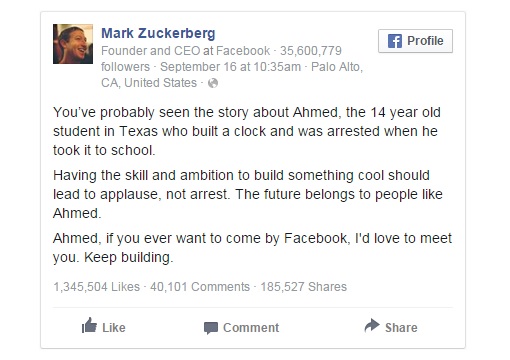Click the Share text label
The image size is (510, 360).
tap(401, 328)
